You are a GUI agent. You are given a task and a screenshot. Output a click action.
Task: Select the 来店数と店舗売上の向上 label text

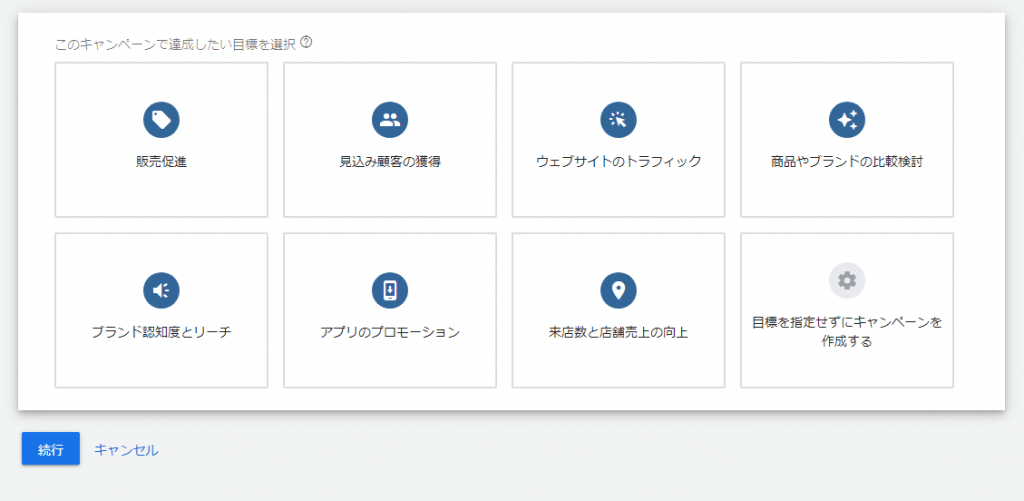click(x=618, y=332)
